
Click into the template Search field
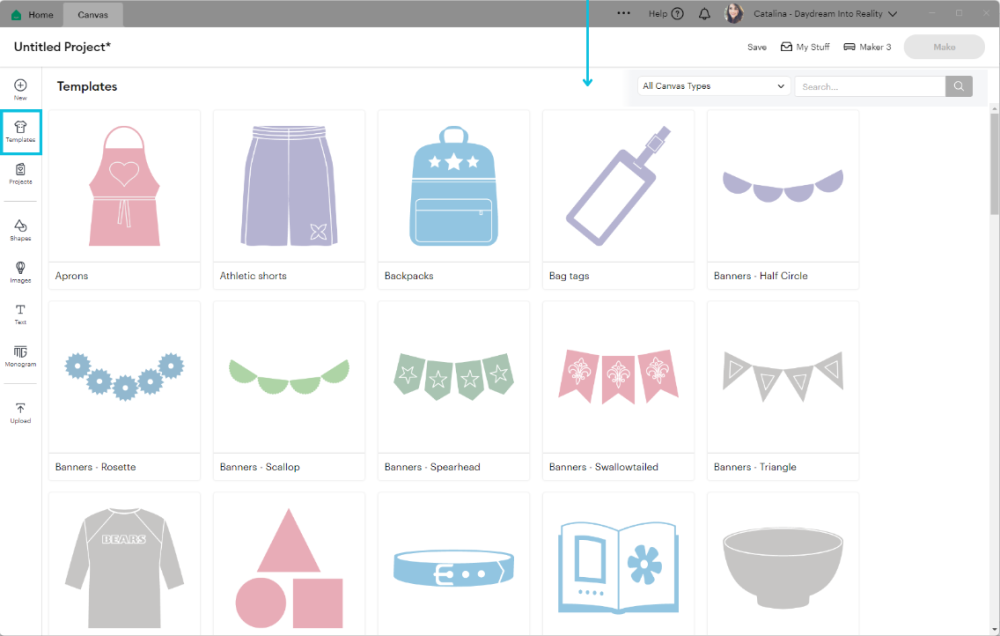tap(870, 86)
